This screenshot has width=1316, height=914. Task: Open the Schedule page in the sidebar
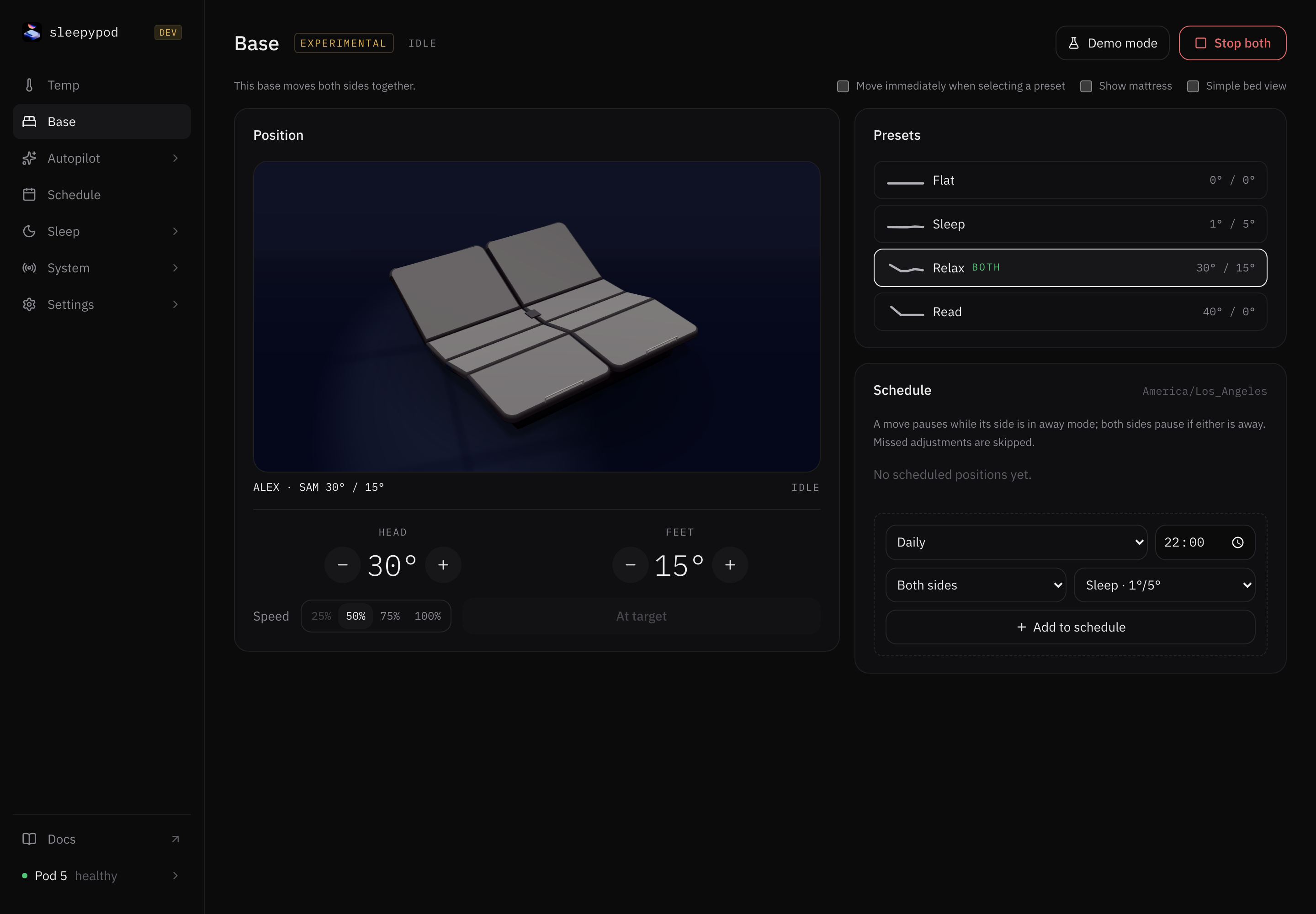click(x=102, y=195)
